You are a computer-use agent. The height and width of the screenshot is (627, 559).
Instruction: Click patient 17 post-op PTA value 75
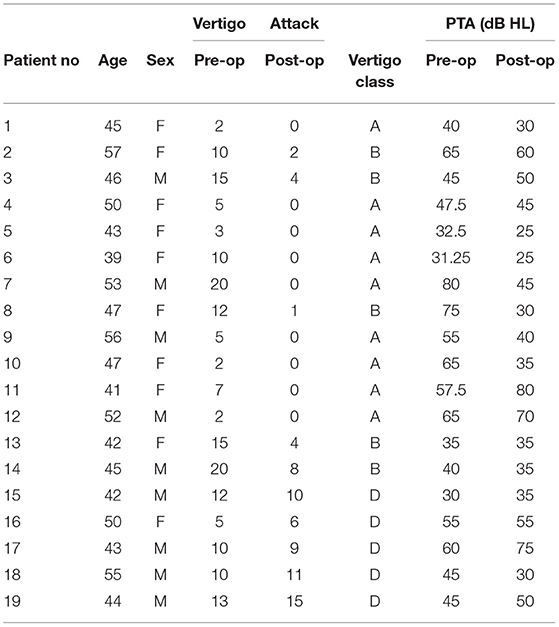point(525,548)
